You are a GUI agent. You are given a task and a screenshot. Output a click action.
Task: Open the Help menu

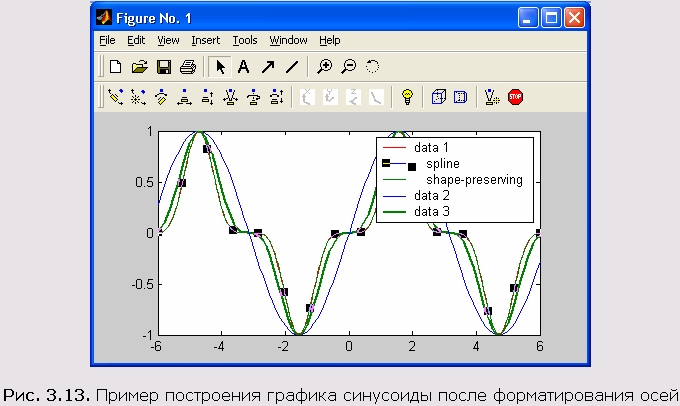point(330,40)
